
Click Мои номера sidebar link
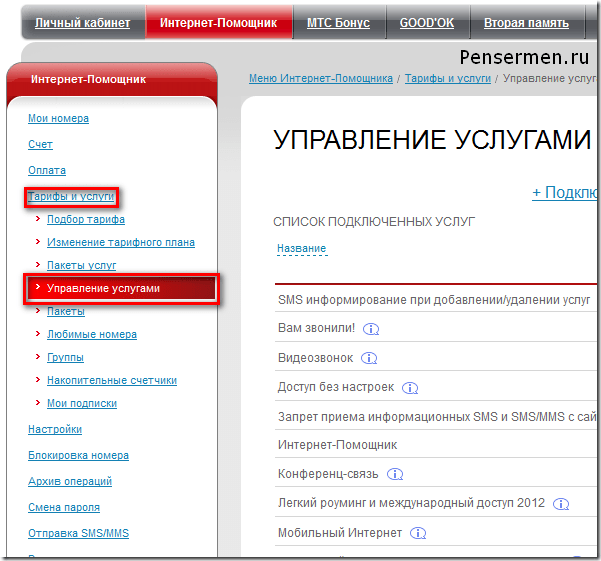tap(58, 118)
